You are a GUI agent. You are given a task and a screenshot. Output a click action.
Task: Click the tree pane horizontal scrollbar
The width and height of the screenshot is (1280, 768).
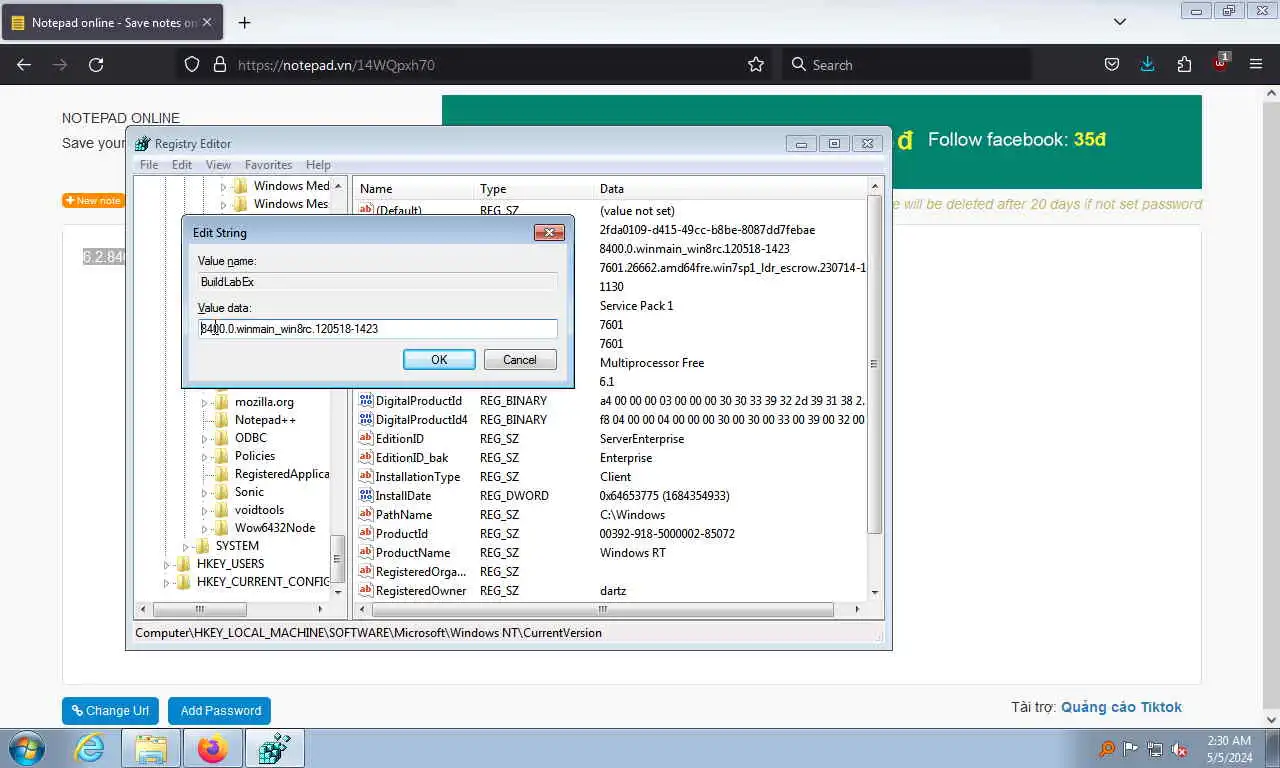point(200,609)
